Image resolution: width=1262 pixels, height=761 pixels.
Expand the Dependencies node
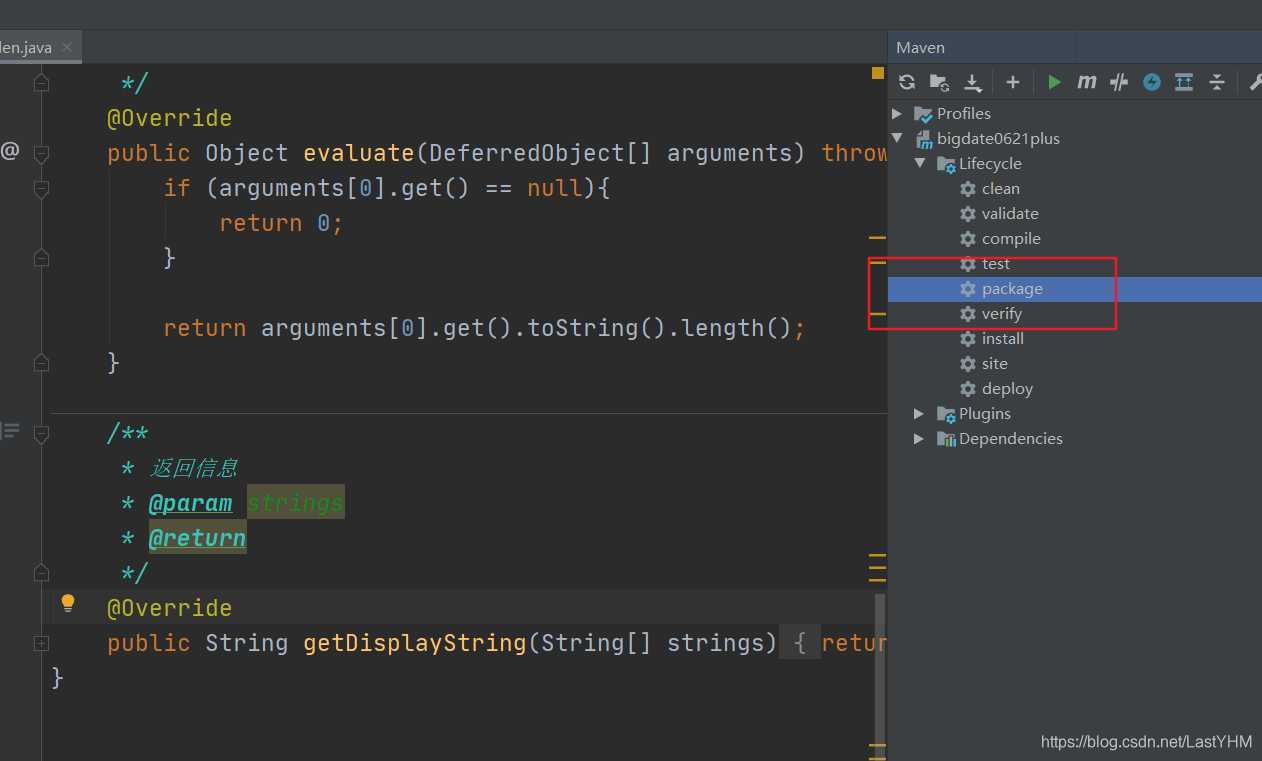pyautogui.click(x=920, y=438)
